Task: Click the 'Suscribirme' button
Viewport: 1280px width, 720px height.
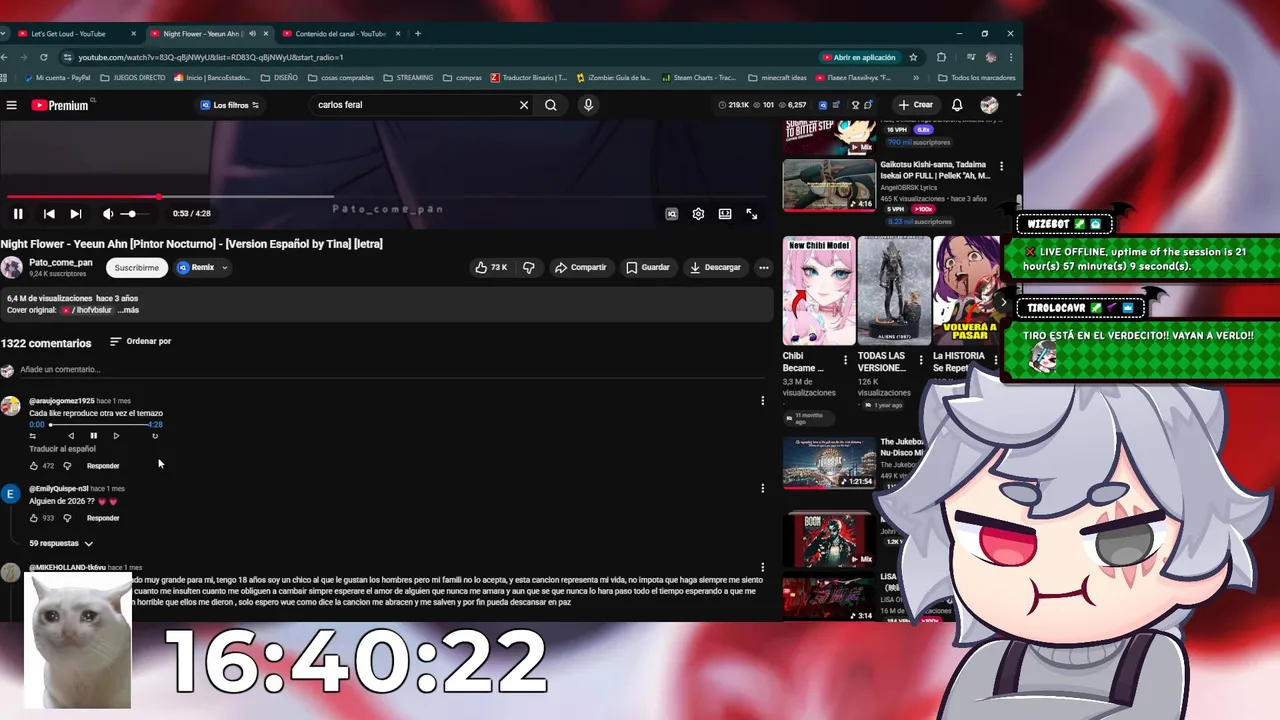Action: [x=136, y=267]
